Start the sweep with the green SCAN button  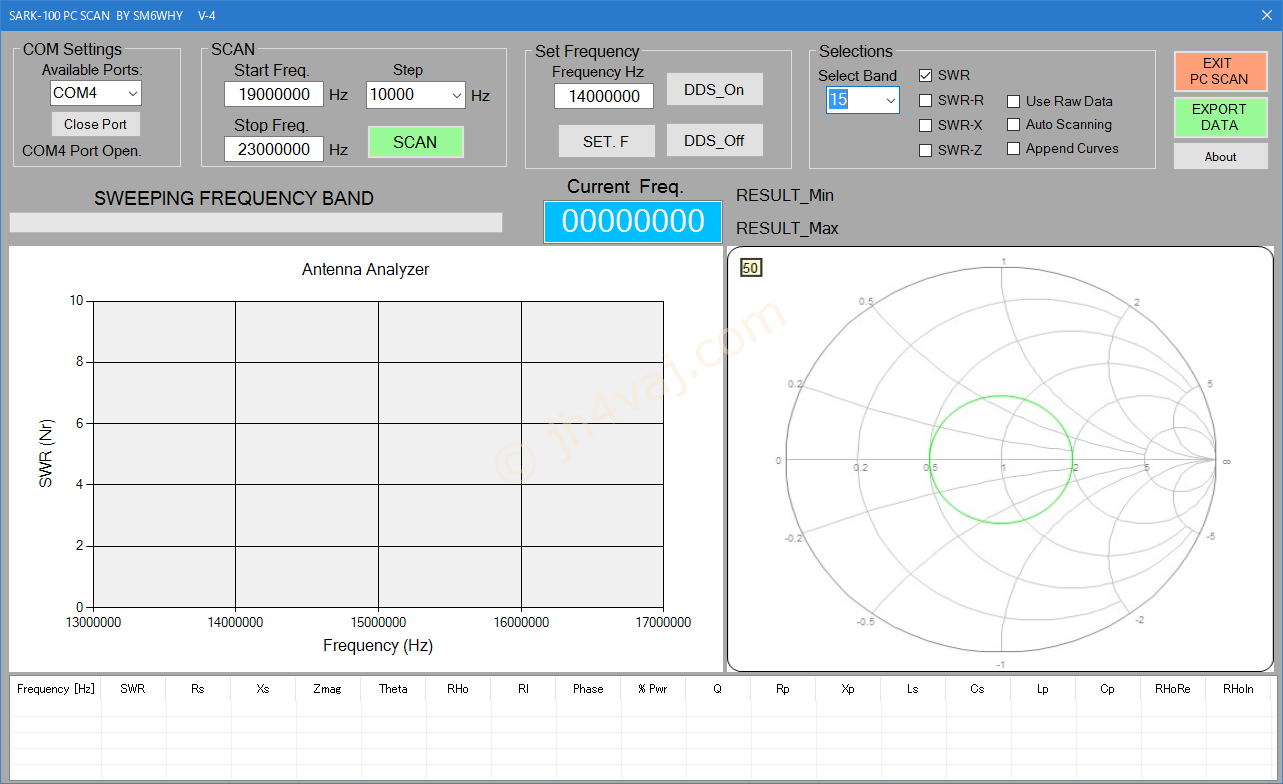pos(415,142)
